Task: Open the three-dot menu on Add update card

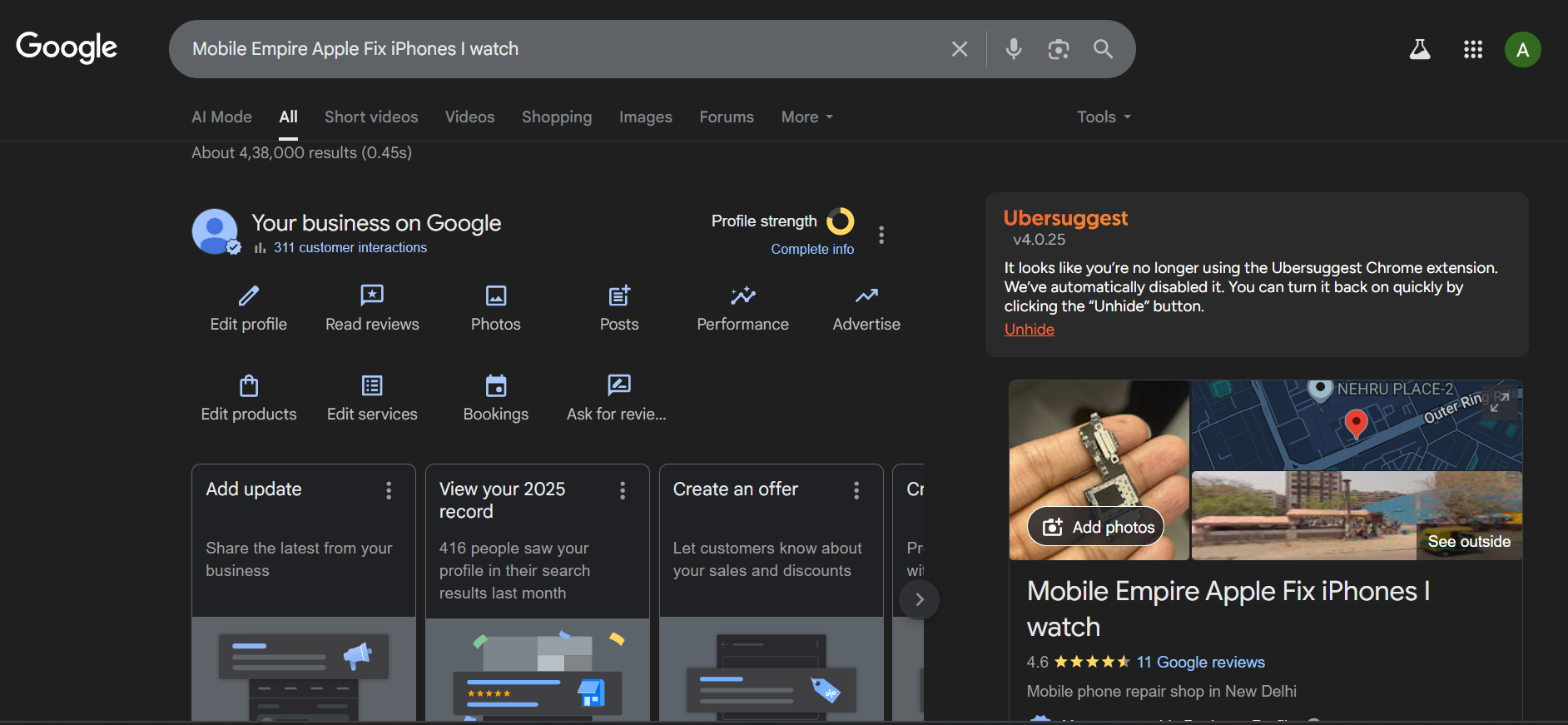Action: click(x=389, y=490)
